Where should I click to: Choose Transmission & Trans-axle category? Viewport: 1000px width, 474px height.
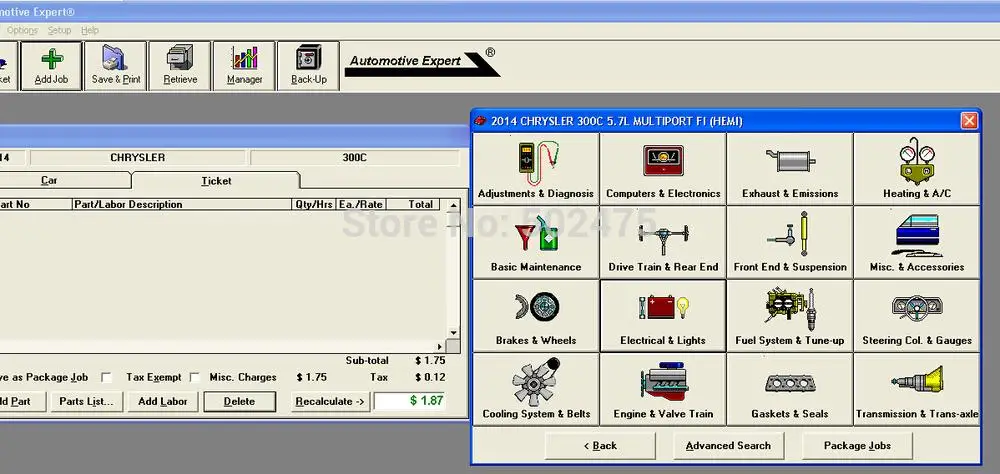(x=916, y=389)
